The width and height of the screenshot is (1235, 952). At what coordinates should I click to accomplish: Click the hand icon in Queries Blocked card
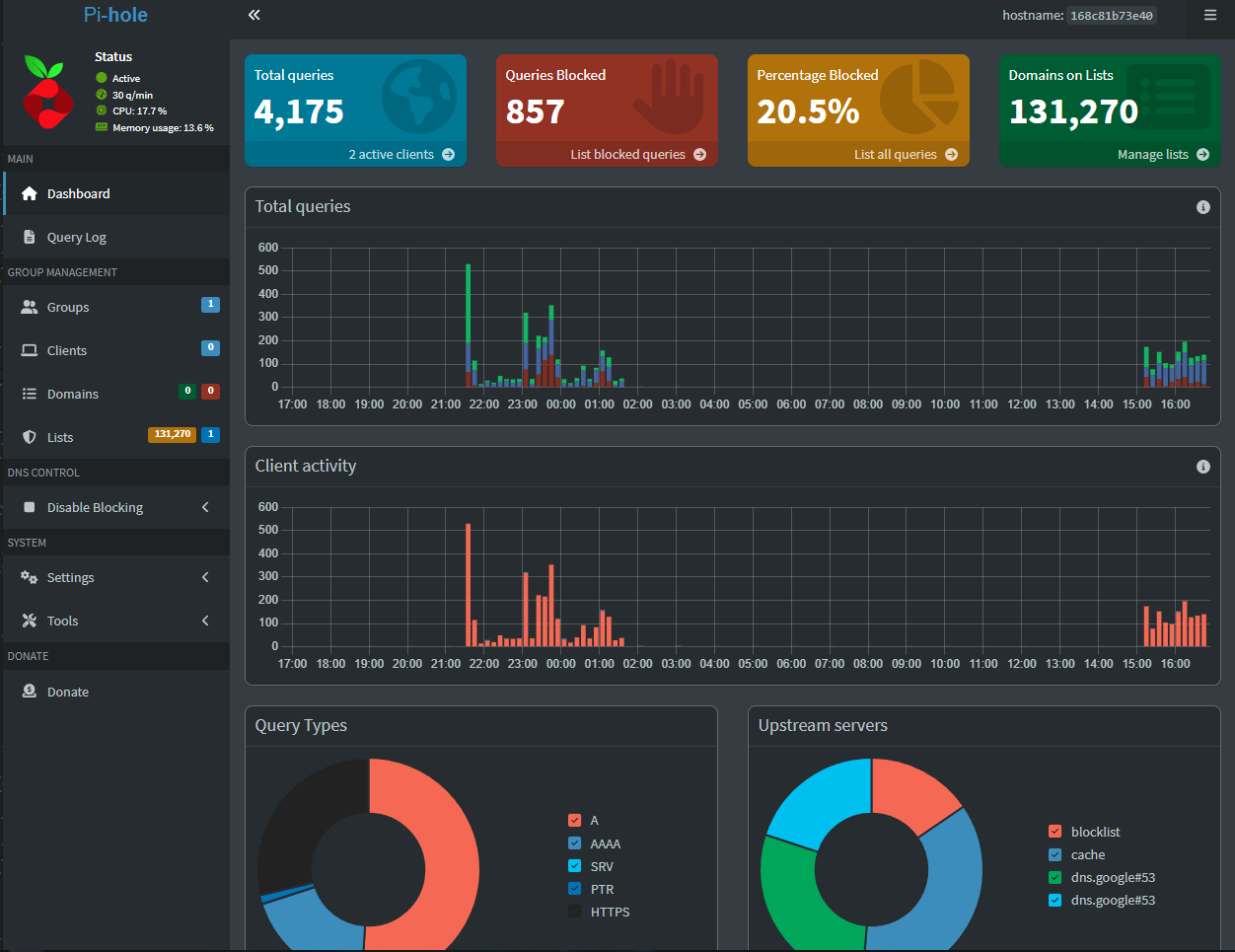(671, 97)
